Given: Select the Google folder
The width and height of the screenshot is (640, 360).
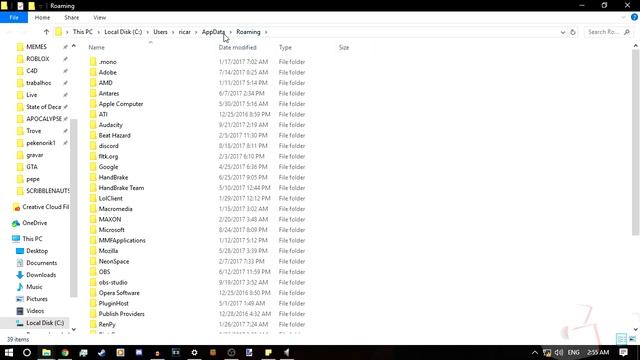Looking at the screenshot, I should [x=108, y=167].
